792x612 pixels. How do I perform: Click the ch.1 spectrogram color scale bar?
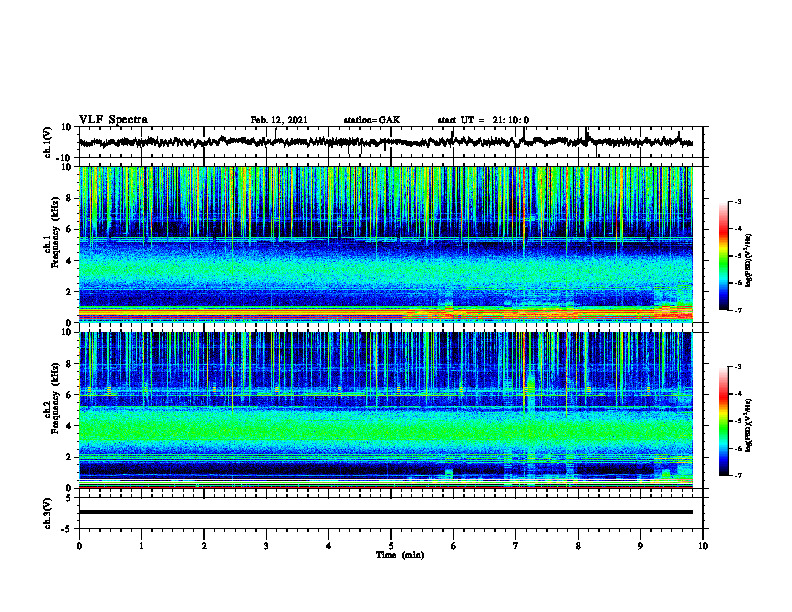tap(723, 256)
